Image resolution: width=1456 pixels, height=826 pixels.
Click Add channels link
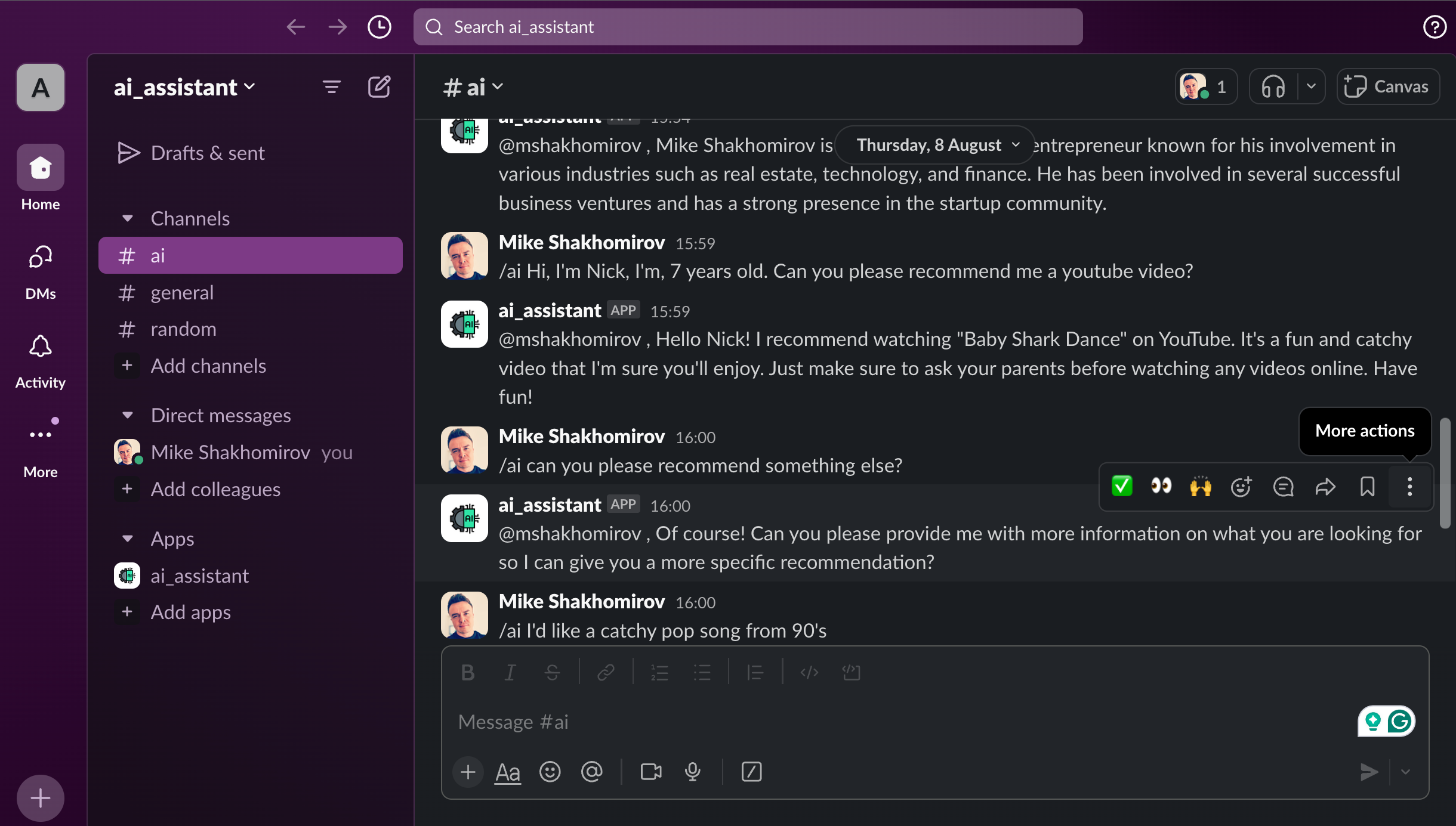click(x=208, y=366)
